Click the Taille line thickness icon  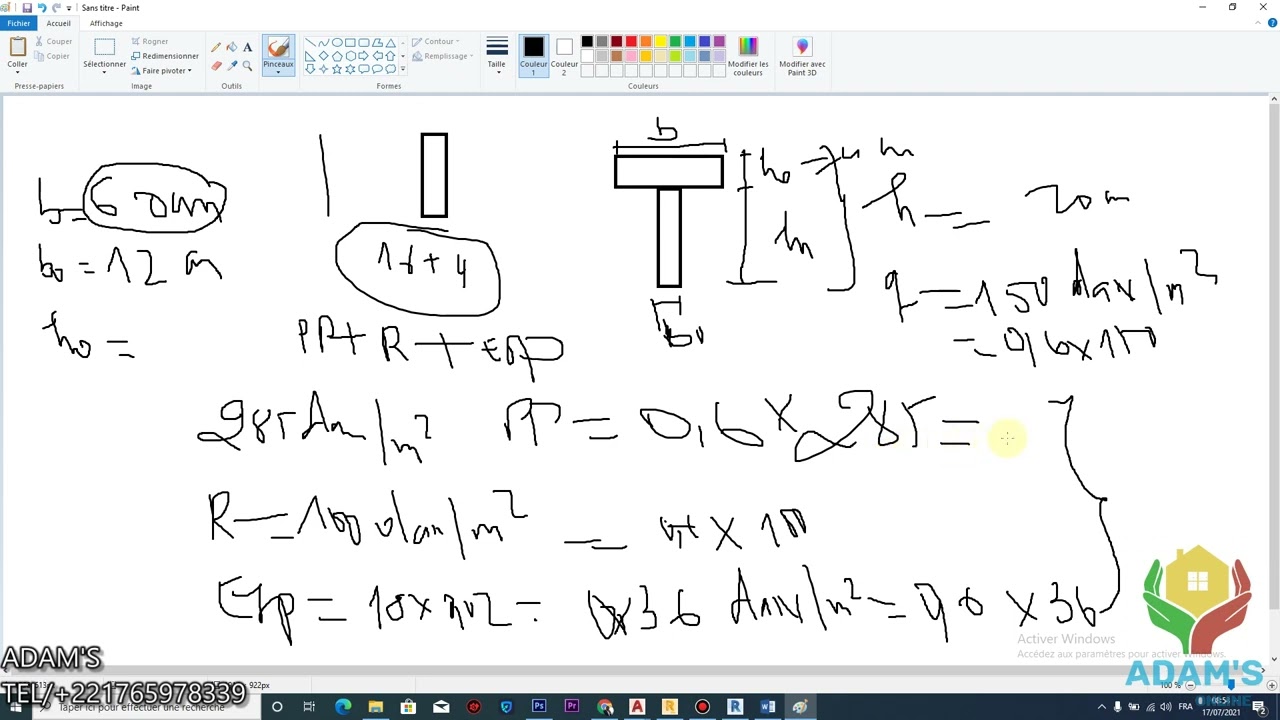point(497,47)
